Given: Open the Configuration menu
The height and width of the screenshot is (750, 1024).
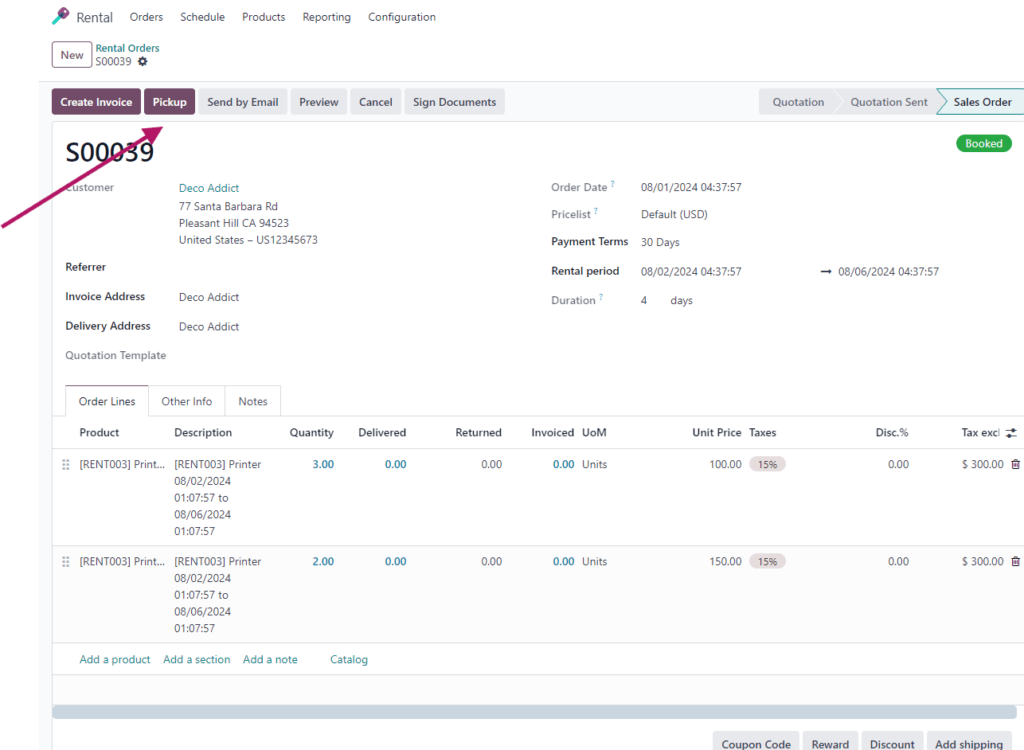Looking at the screenshot, I should pyautogui.click(x=401, y=17).
